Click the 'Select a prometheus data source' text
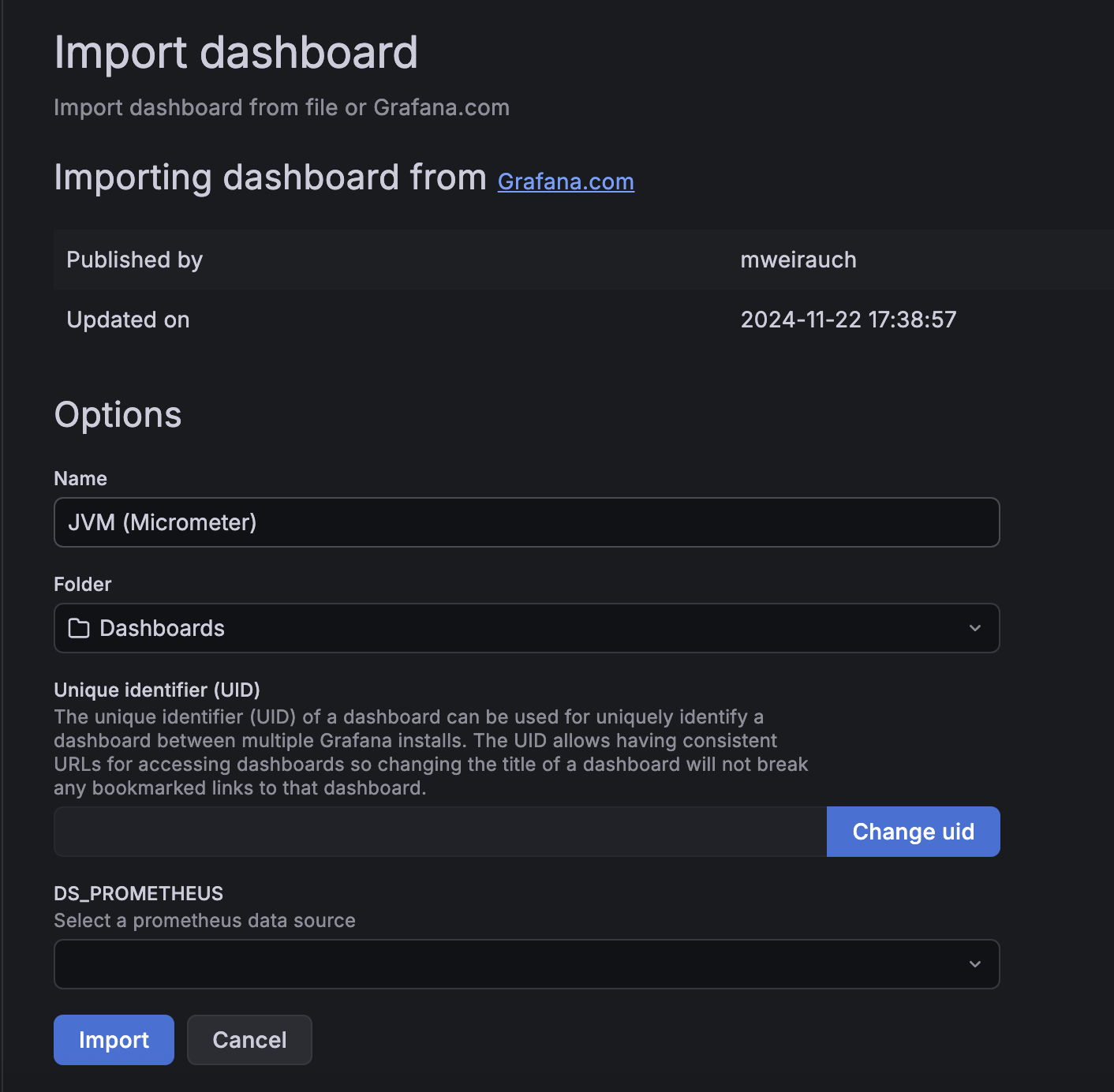The width and height of the screenshot is (1114, 1092). click(x=204, y=920)
